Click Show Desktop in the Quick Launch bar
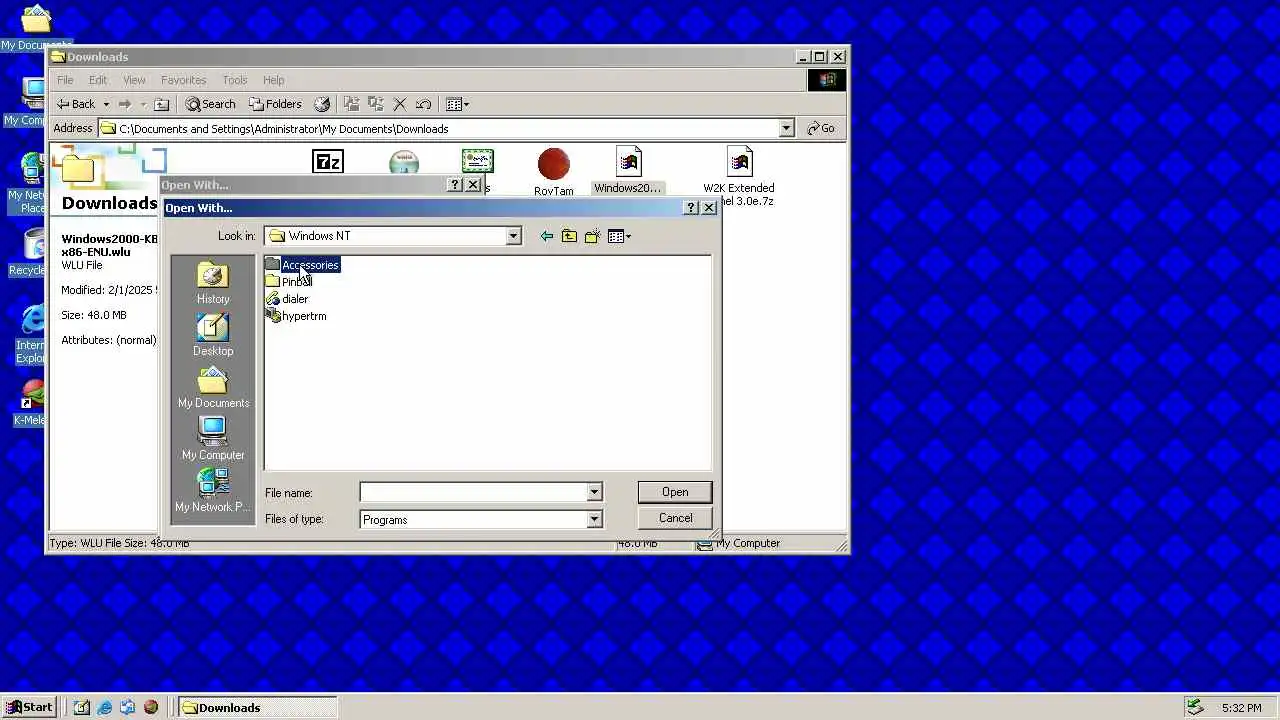Image resolution: width=1280 pixels, height=720 pixels. point(82,707)
